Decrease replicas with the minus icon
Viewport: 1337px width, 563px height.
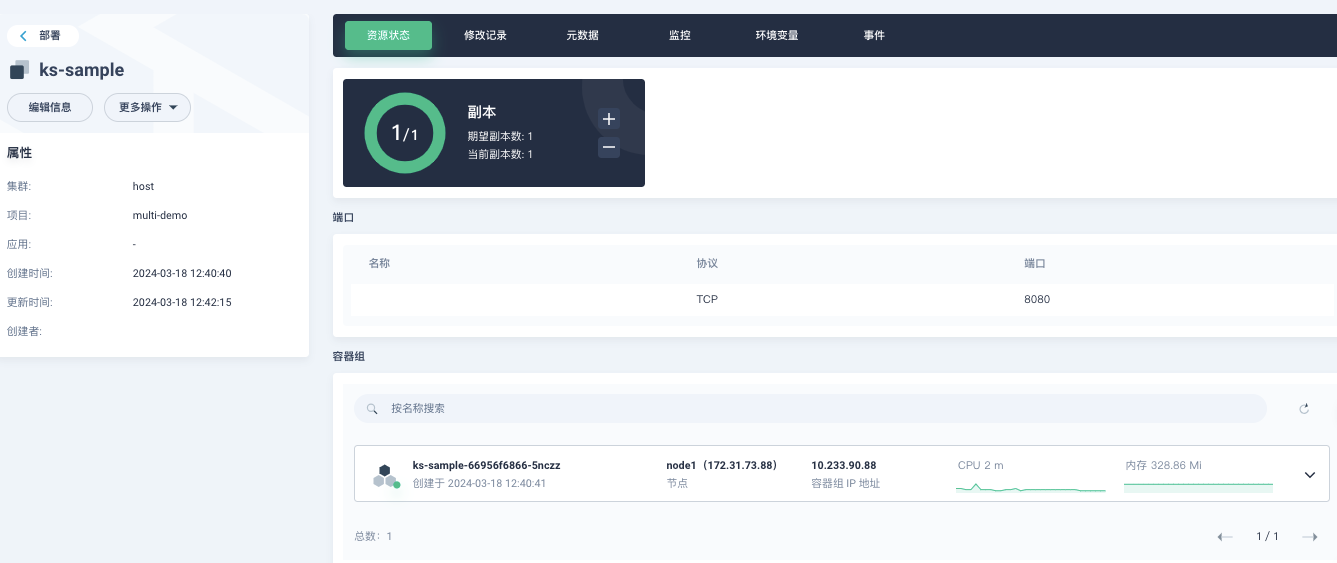click(609, 147)
